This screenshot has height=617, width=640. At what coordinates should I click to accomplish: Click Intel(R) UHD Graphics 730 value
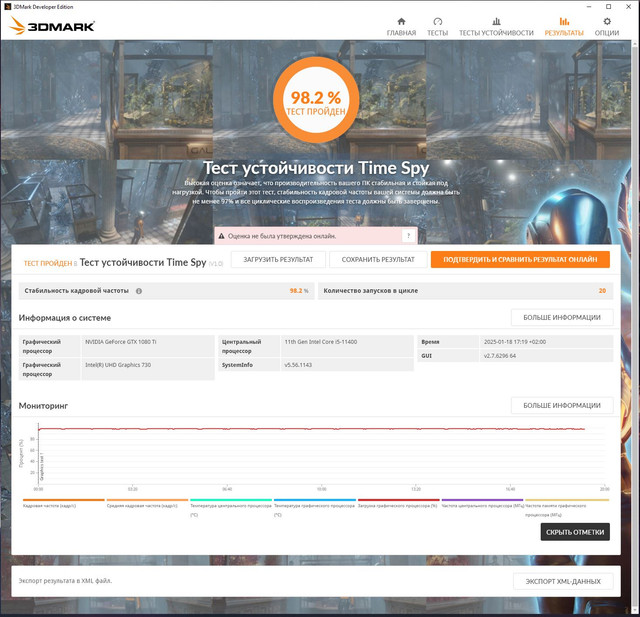[118, 365]
